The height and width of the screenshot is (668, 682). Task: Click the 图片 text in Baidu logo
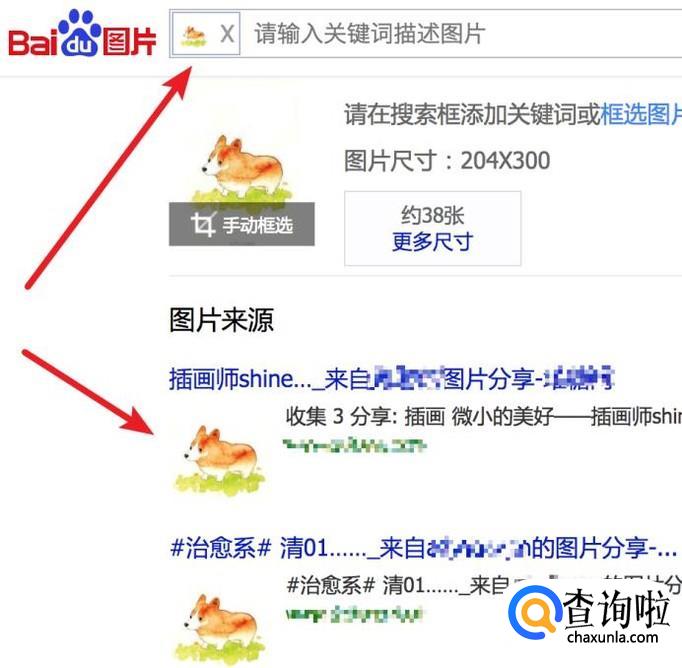click(129, 42)
